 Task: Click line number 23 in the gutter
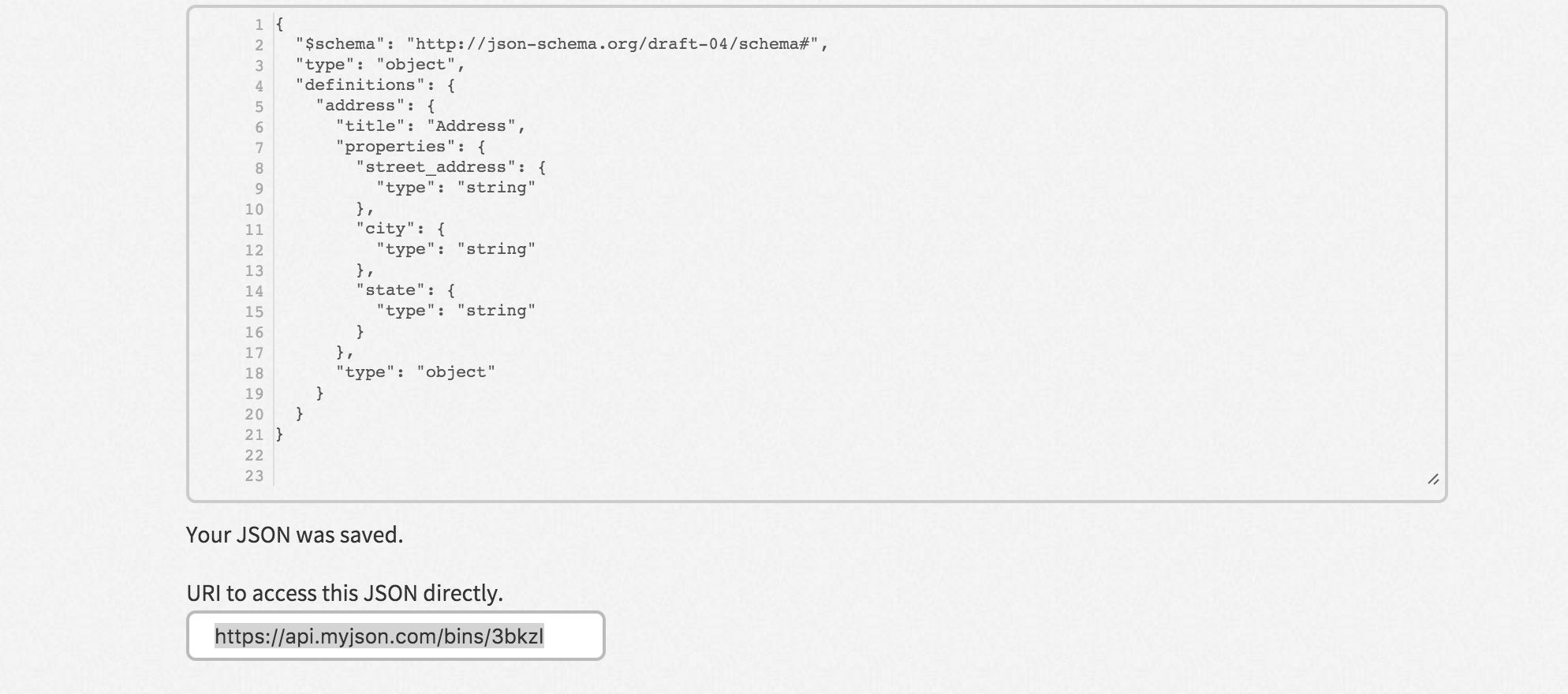pos(254,476)
